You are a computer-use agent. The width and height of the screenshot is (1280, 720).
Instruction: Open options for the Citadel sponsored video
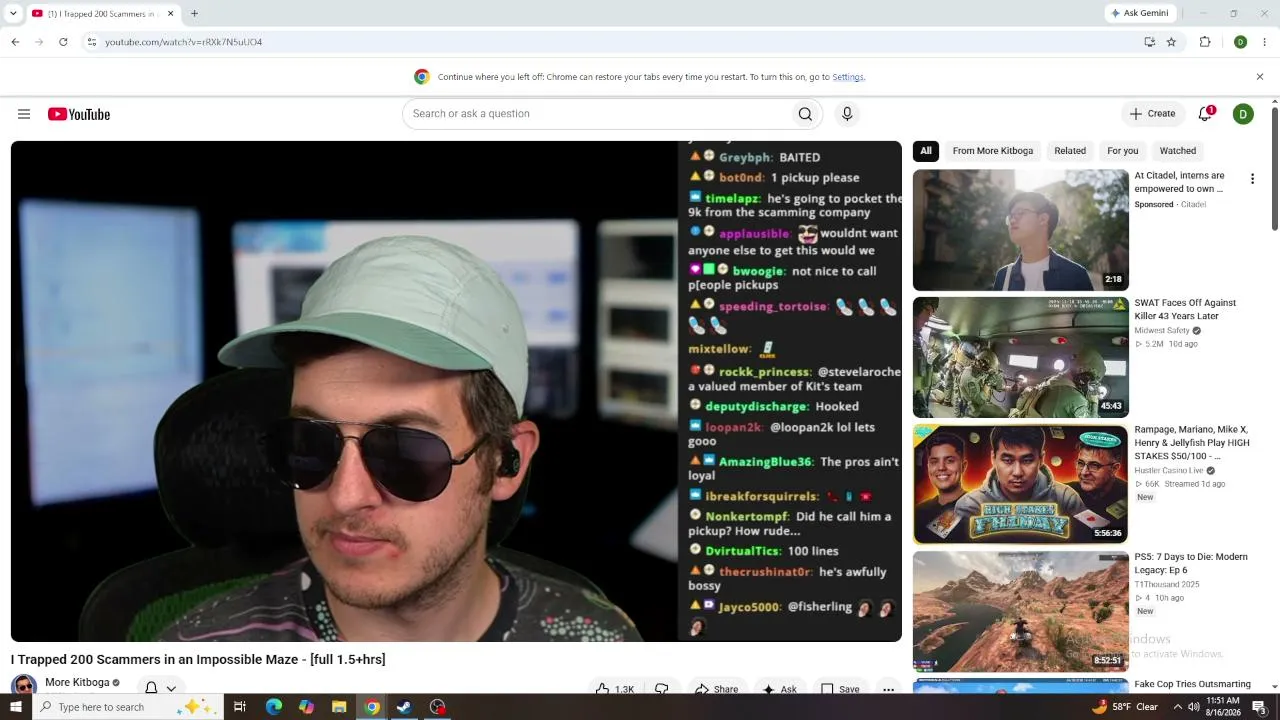click(x=1252, y=179)
